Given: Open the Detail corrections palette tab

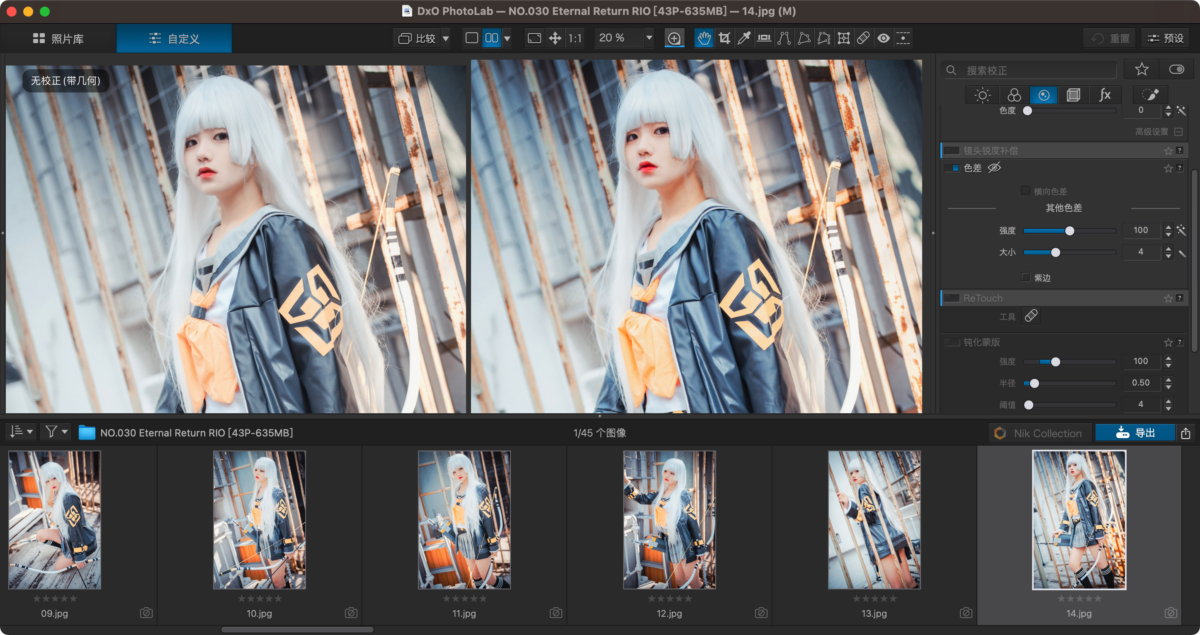Looking at the screenshot, I should pyautogui.click(x=1043, y=95).
